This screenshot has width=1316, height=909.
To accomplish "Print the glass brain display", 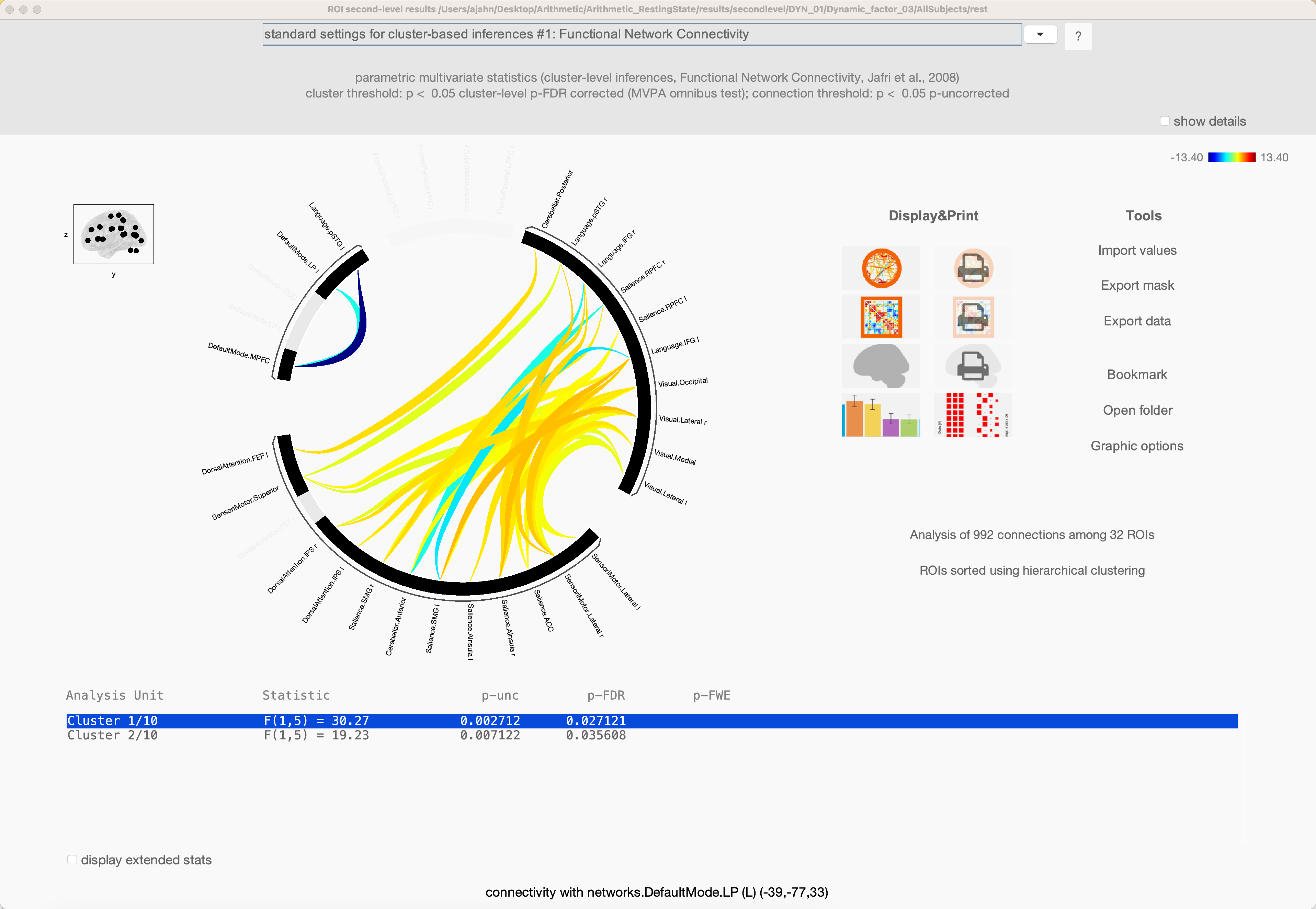I will [973, 366].
